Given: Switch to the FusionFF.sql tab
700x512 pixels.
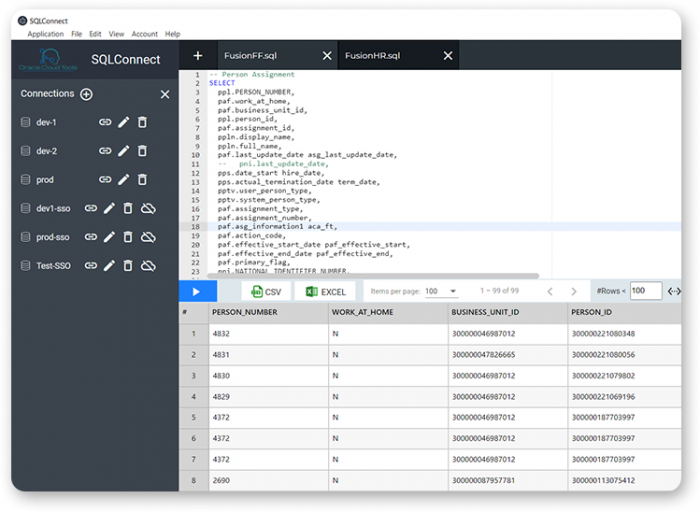Looking at the screenshot, I should (250, 55).
